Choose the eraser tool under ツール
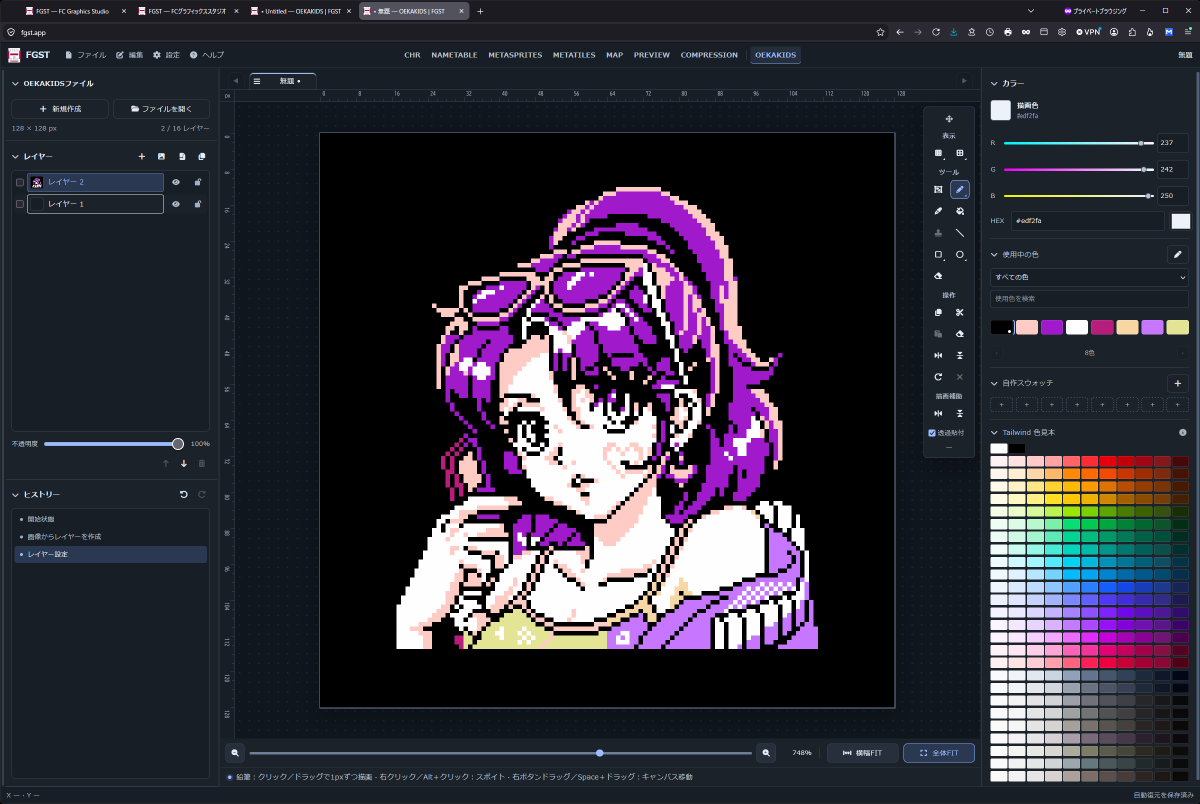Viewport: 1200px width, 804px height. pyautogui.click(x=938, y=276)
